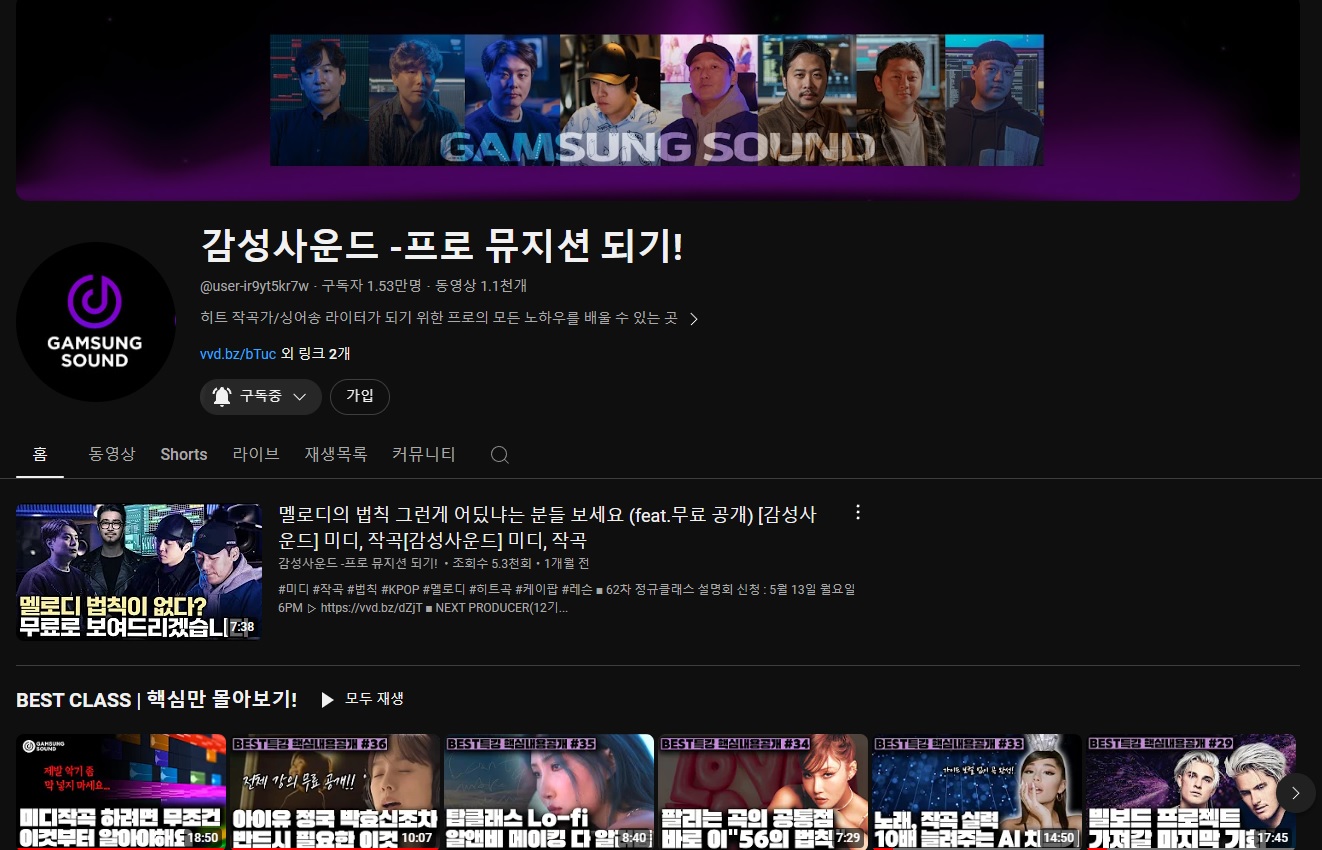Open the Shorts tab

pyautogui.click(x=184, y=454)
